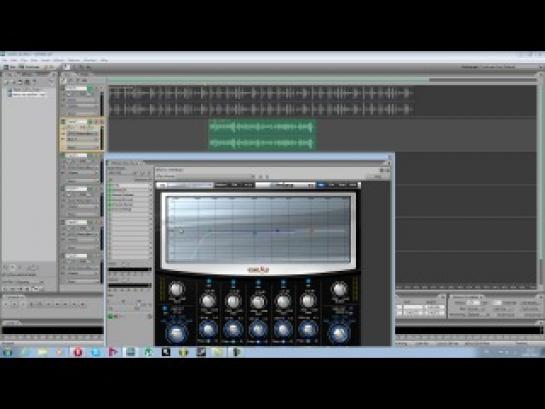Expand the first effects rack slot arrow
Screen dimensions: 545x409
[x=151, y=186]
